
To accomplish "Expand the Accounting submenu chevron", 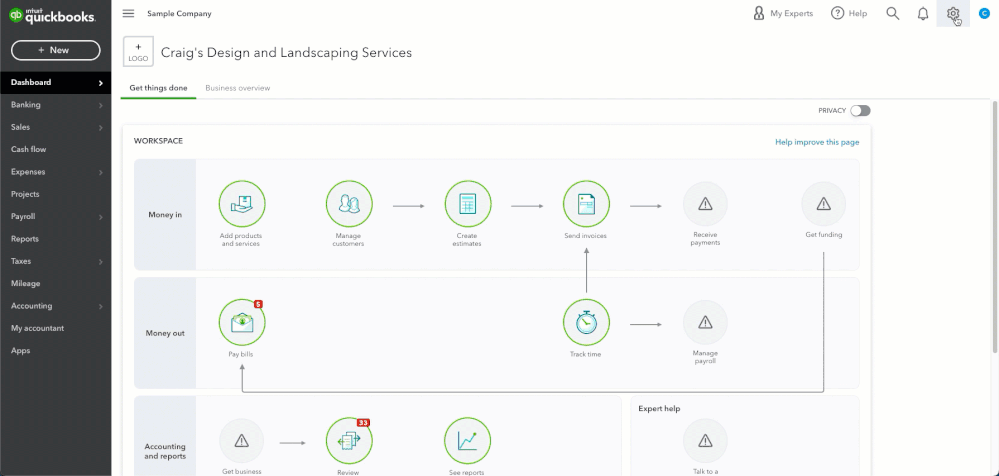I will (101, 307).
